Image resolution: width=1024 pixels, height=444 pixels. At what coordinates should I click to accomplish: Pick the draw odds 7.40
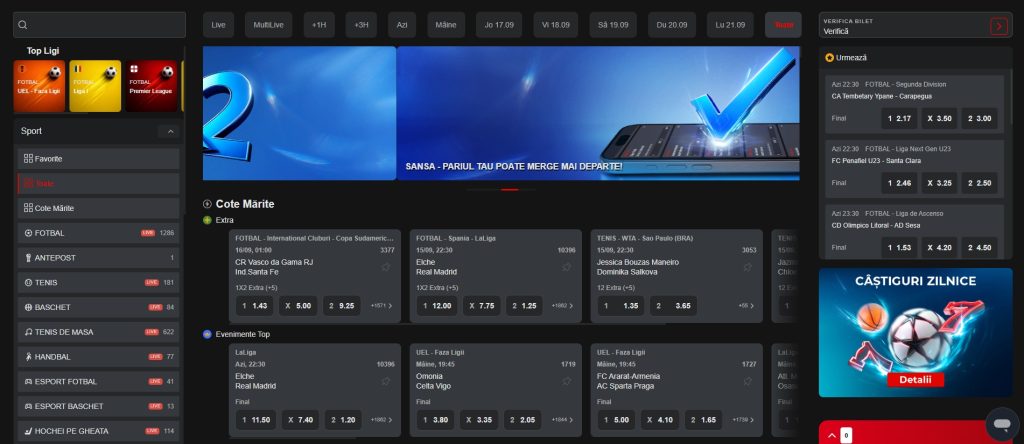coord(300,420)
